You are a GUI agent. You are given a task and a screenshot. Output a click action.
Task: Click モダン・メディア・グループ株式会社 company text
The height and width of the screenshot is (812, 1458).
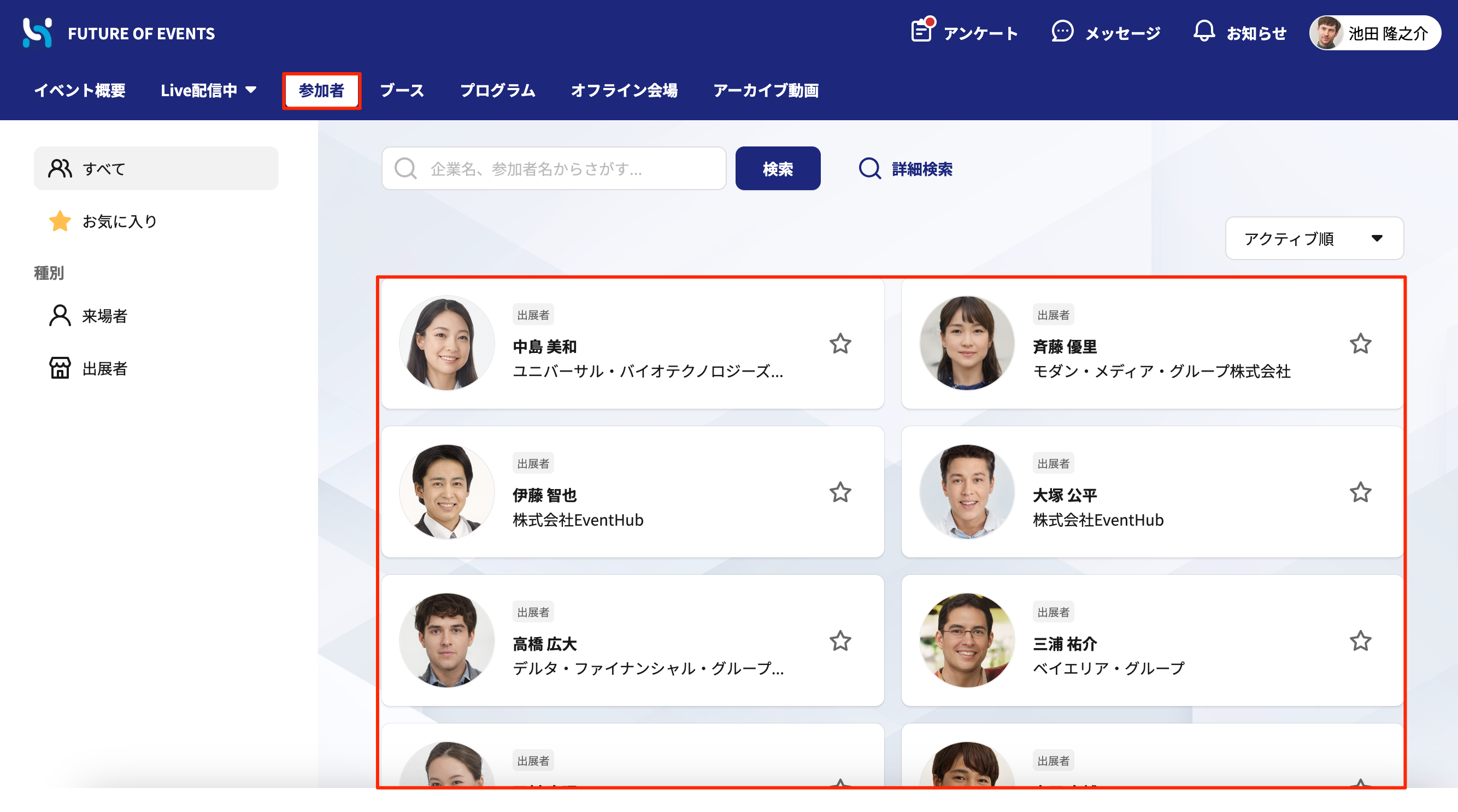tap(1161, 372)
